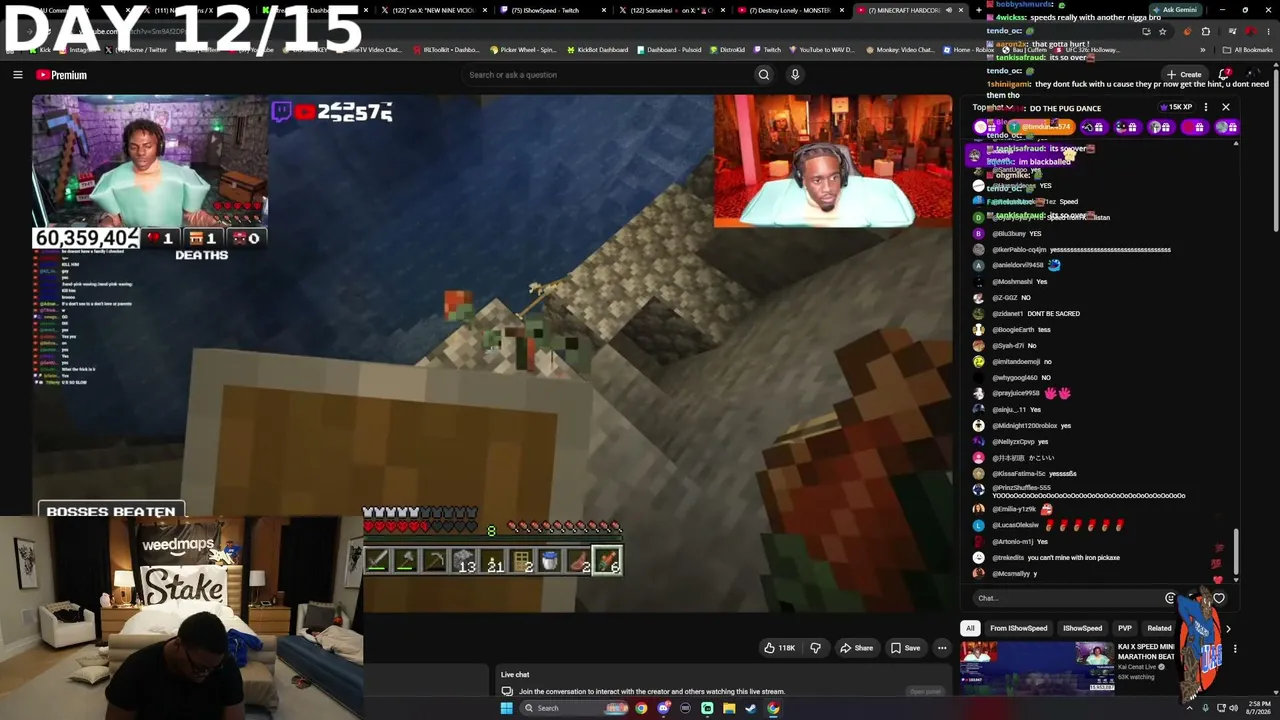Screen dimensions: 1280x720
Task: Open options for the Kai Cenat Live video
Action: coord(1235,649)
